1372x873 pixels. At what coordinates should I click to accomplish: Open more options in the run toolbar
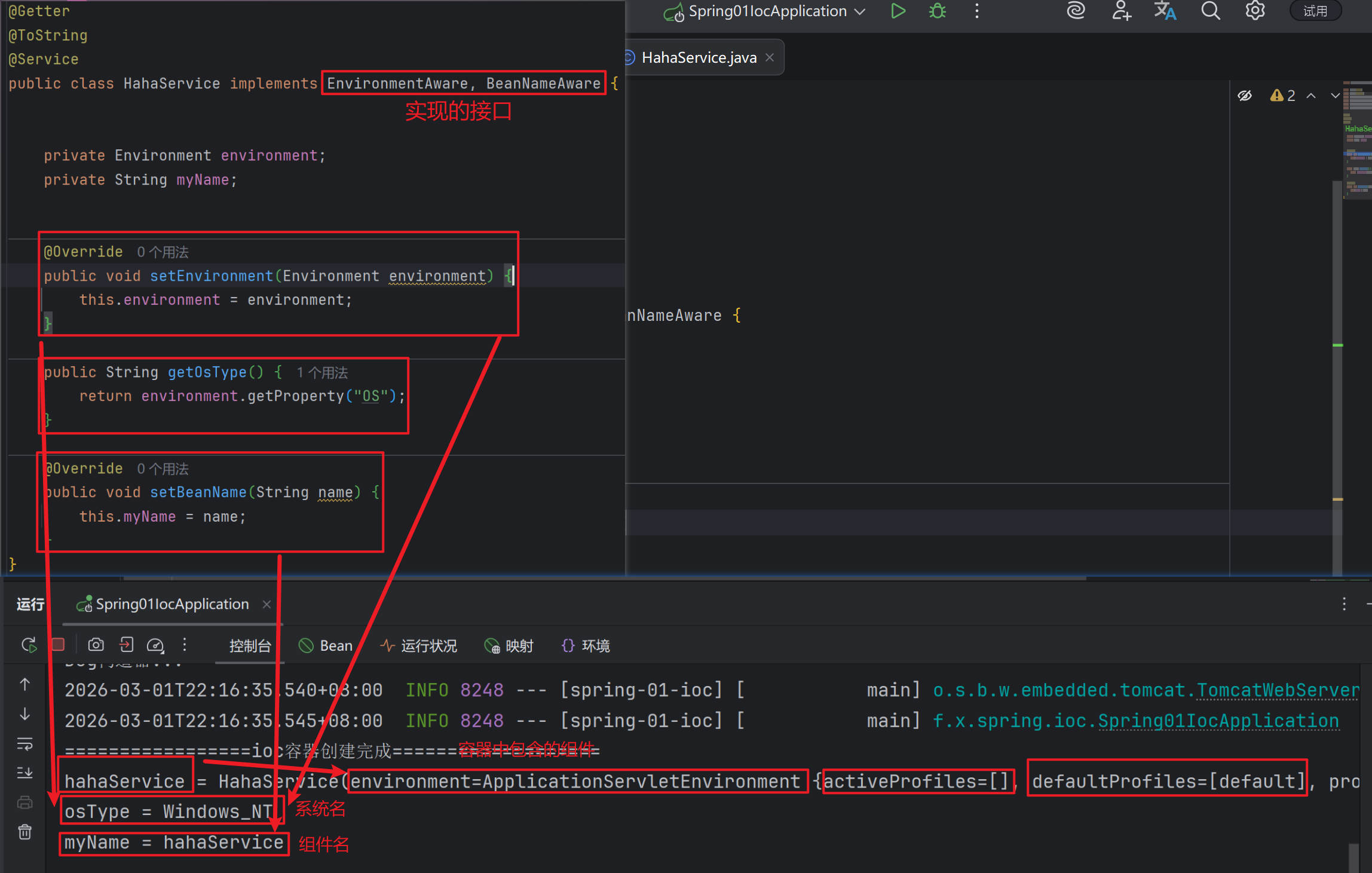coord(185,645)
